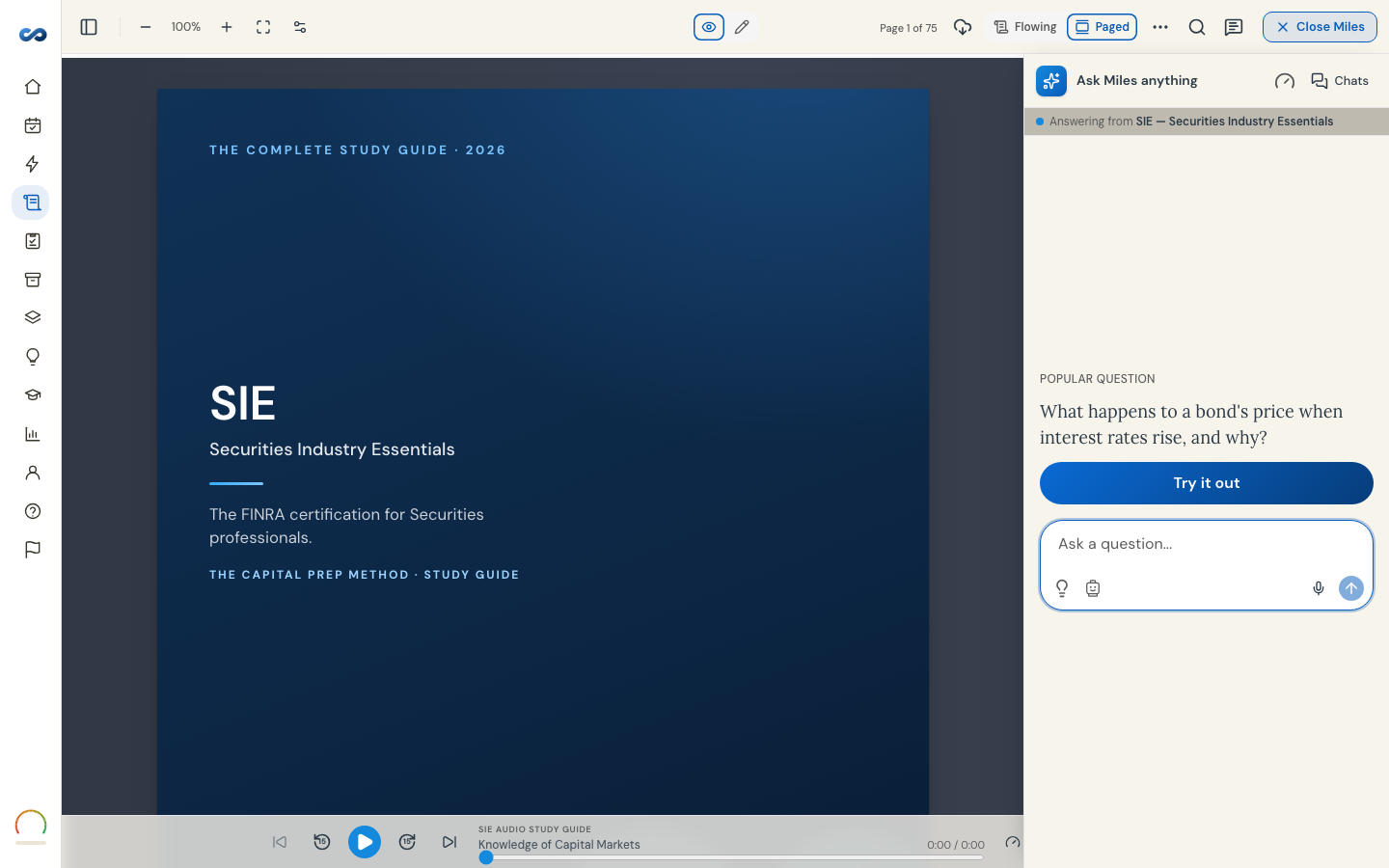
Task: Click Close Miles button
Action: tap(1320, 27)
